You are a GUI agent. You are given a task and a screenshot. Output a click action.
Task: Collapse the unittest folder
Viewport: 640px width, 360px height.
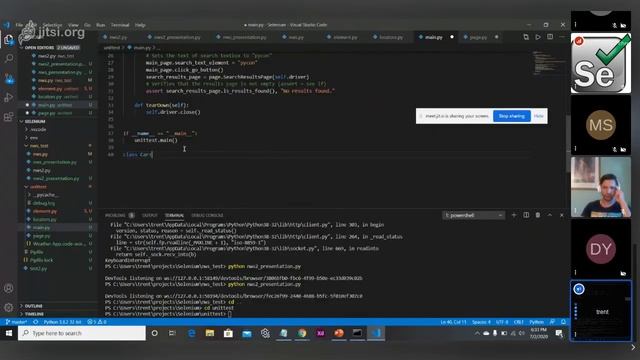(x=38, y=187)
